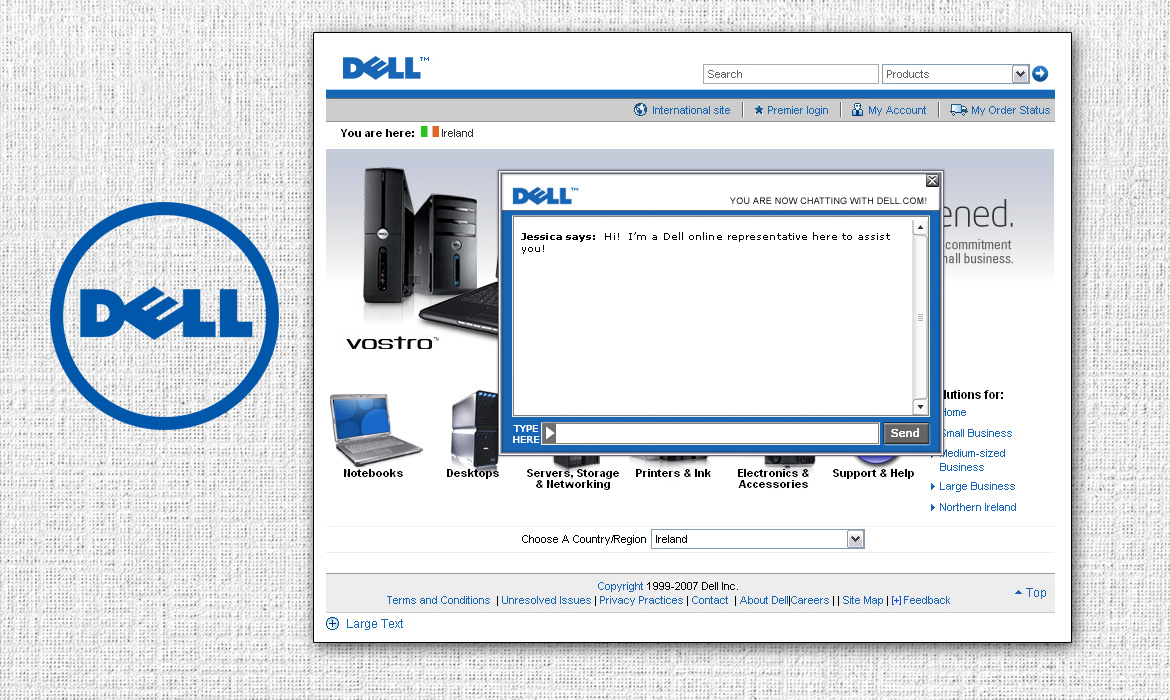Select Large Business solutions link

(977, 486)
